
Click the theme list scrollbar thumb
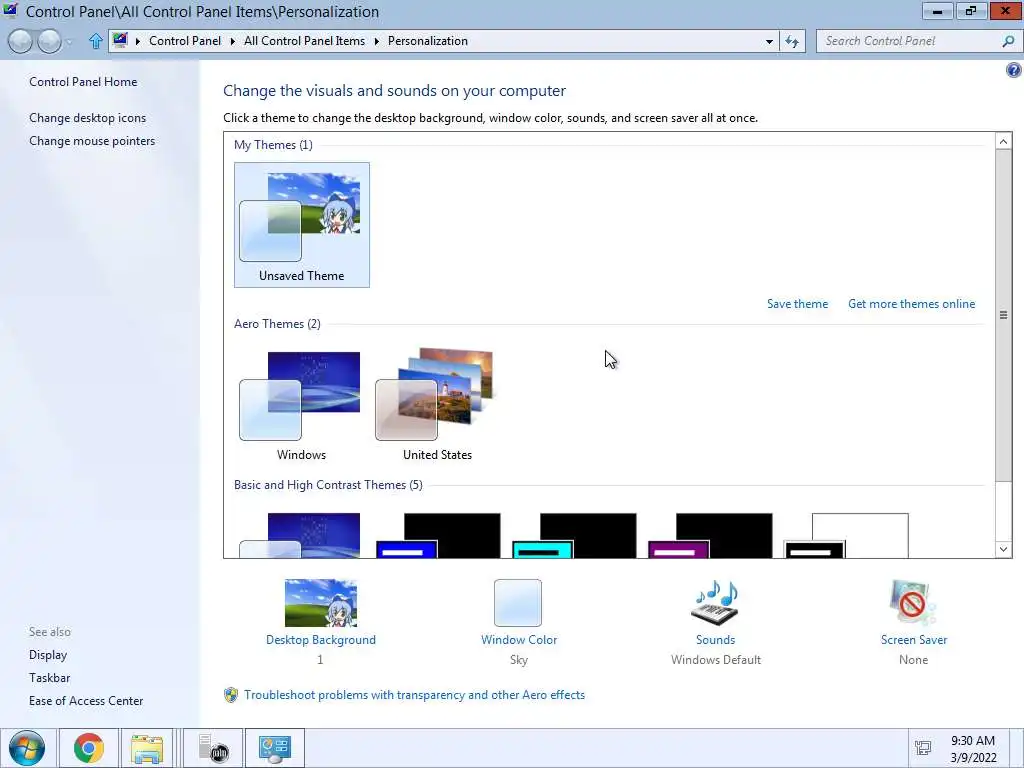pos(1004,315)
